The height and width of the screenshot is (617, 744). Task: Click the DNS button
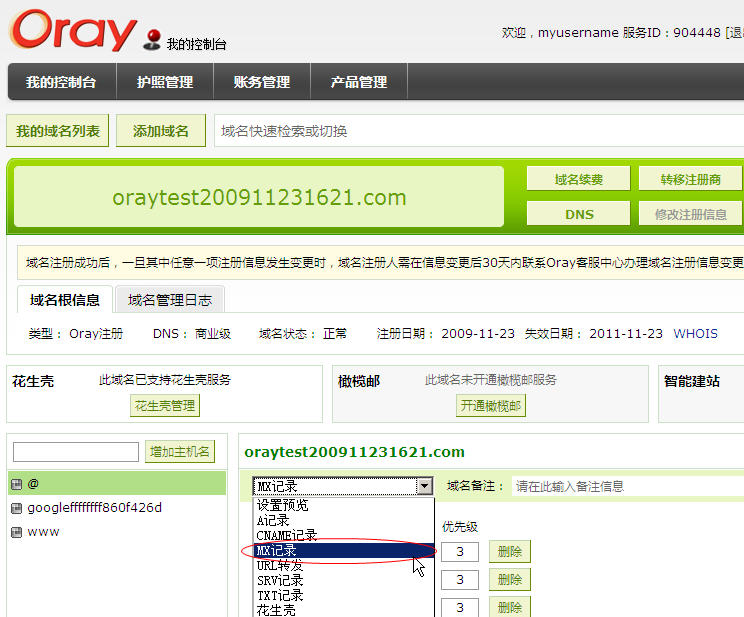[578, 214]
